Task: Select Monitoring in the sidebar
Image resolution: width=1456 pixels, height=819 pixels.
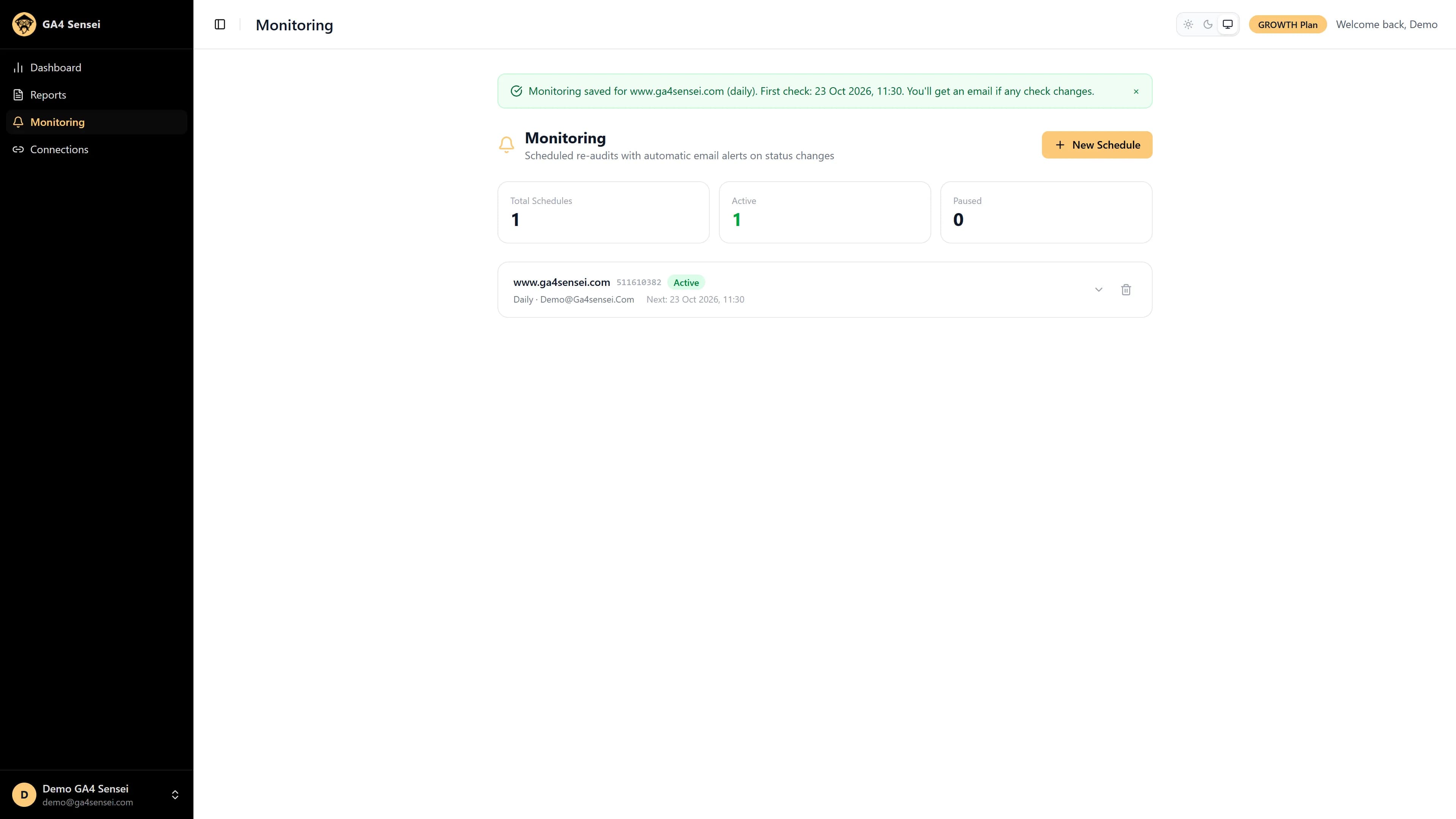Action: 97,122
